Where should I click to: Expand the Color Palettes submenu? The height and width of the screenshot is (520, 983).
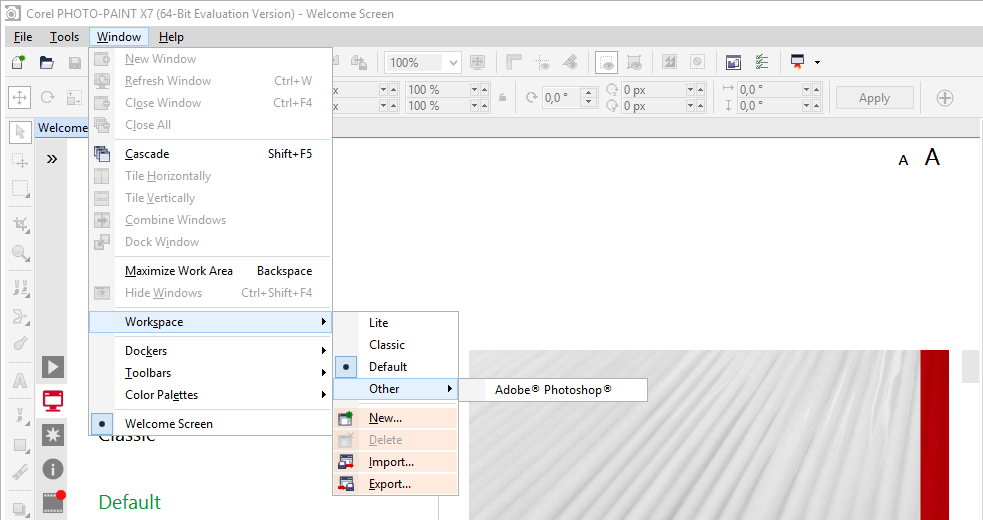(210, 395)
